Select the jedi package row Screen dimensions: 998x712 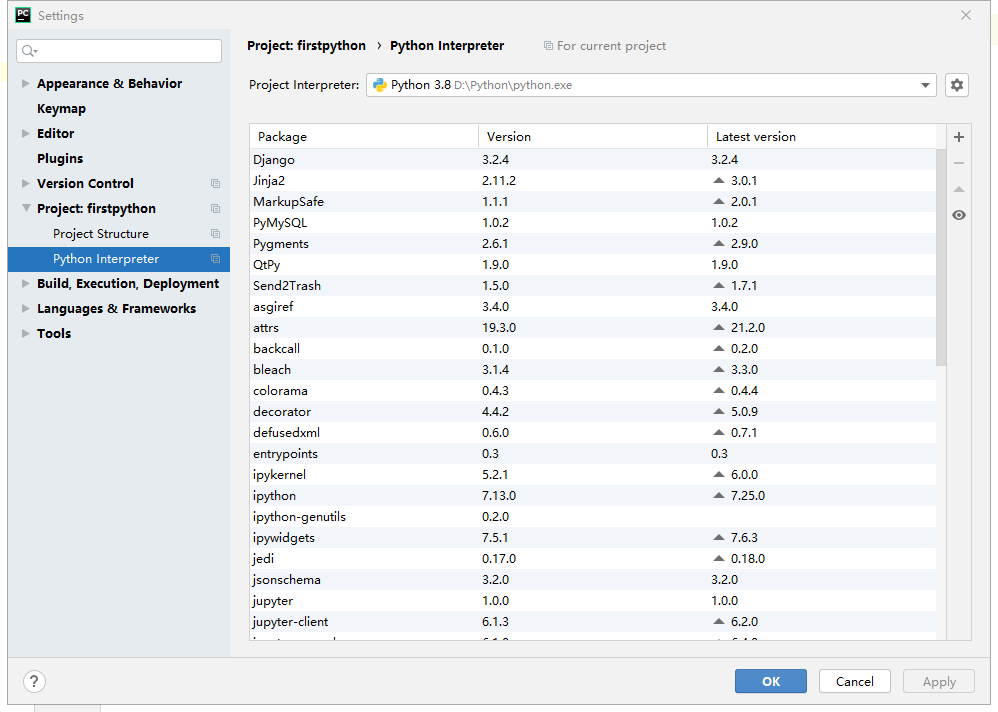tap(593, 559)
